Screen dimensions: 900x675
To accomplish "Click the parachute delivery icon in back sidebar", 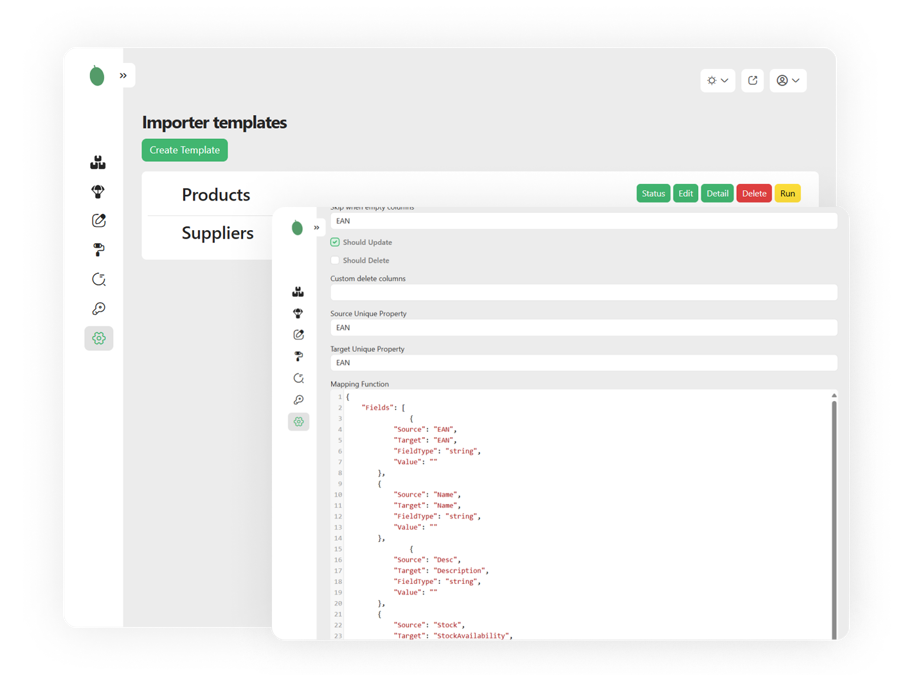I will [98, 192].
